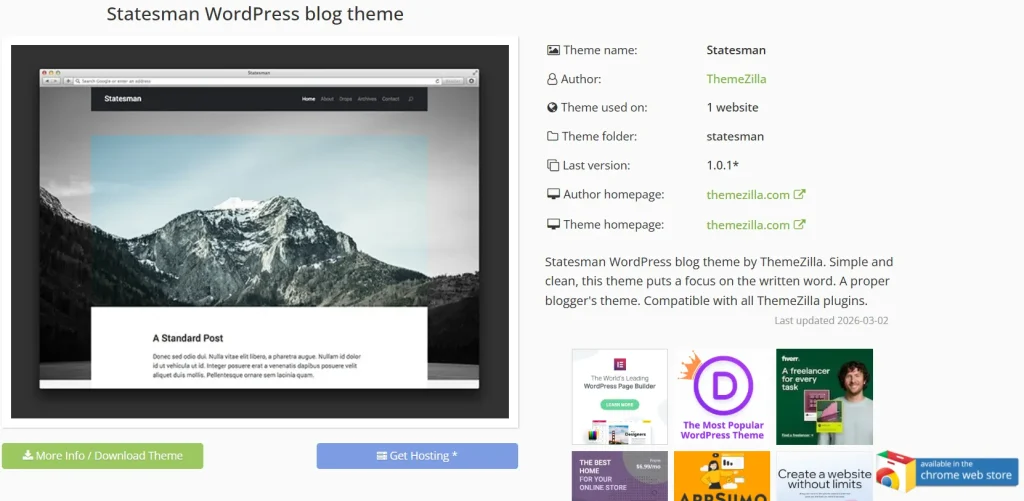
Task: Open the Fiverr freelancer for every task ad
Action: click(824, 396)
